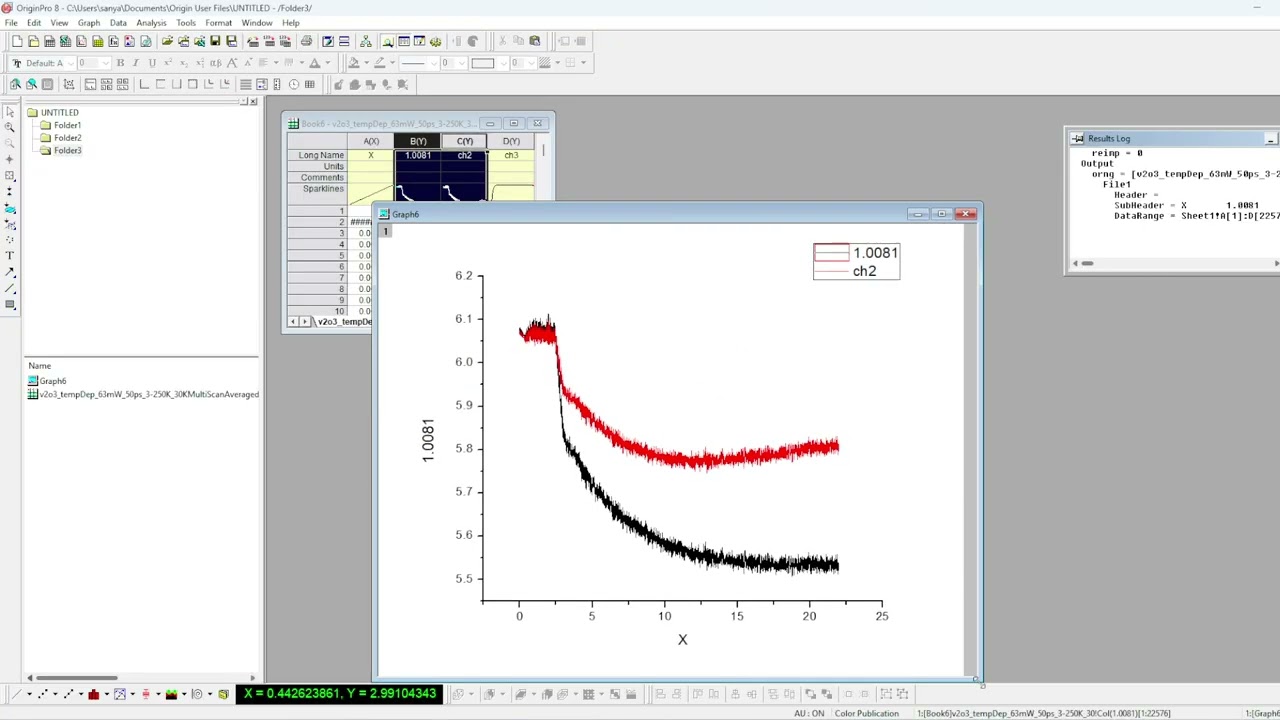Click the v2o3_tempDe sheet tab in Book6

pos(345,322)
